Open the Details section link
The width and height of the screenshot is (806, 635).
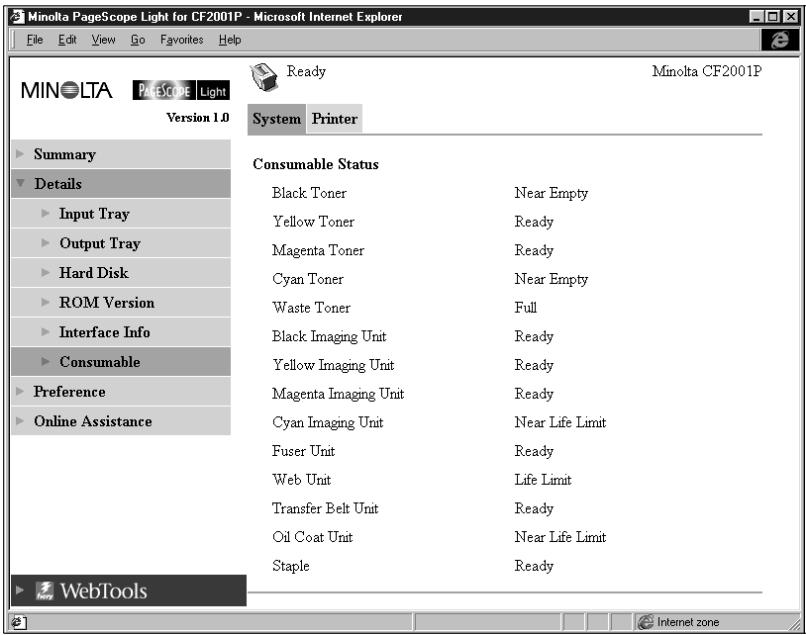[58, 184]
